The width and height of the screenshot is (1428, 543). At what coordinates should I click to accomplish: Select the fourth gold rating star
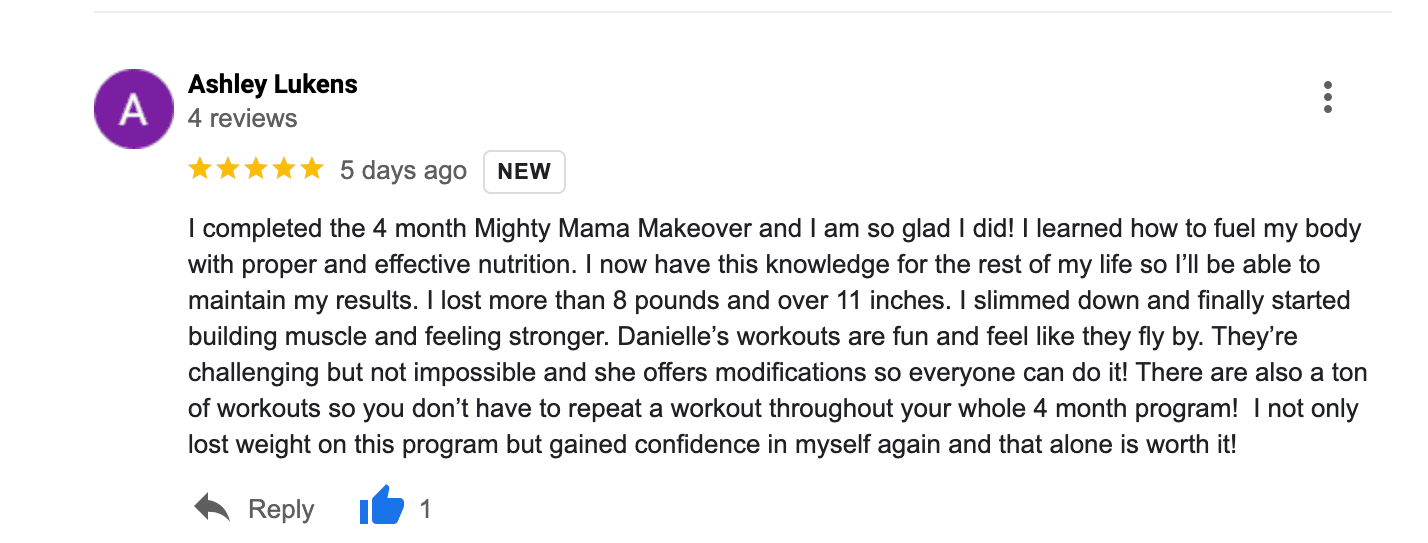click(x=284, y=169)
